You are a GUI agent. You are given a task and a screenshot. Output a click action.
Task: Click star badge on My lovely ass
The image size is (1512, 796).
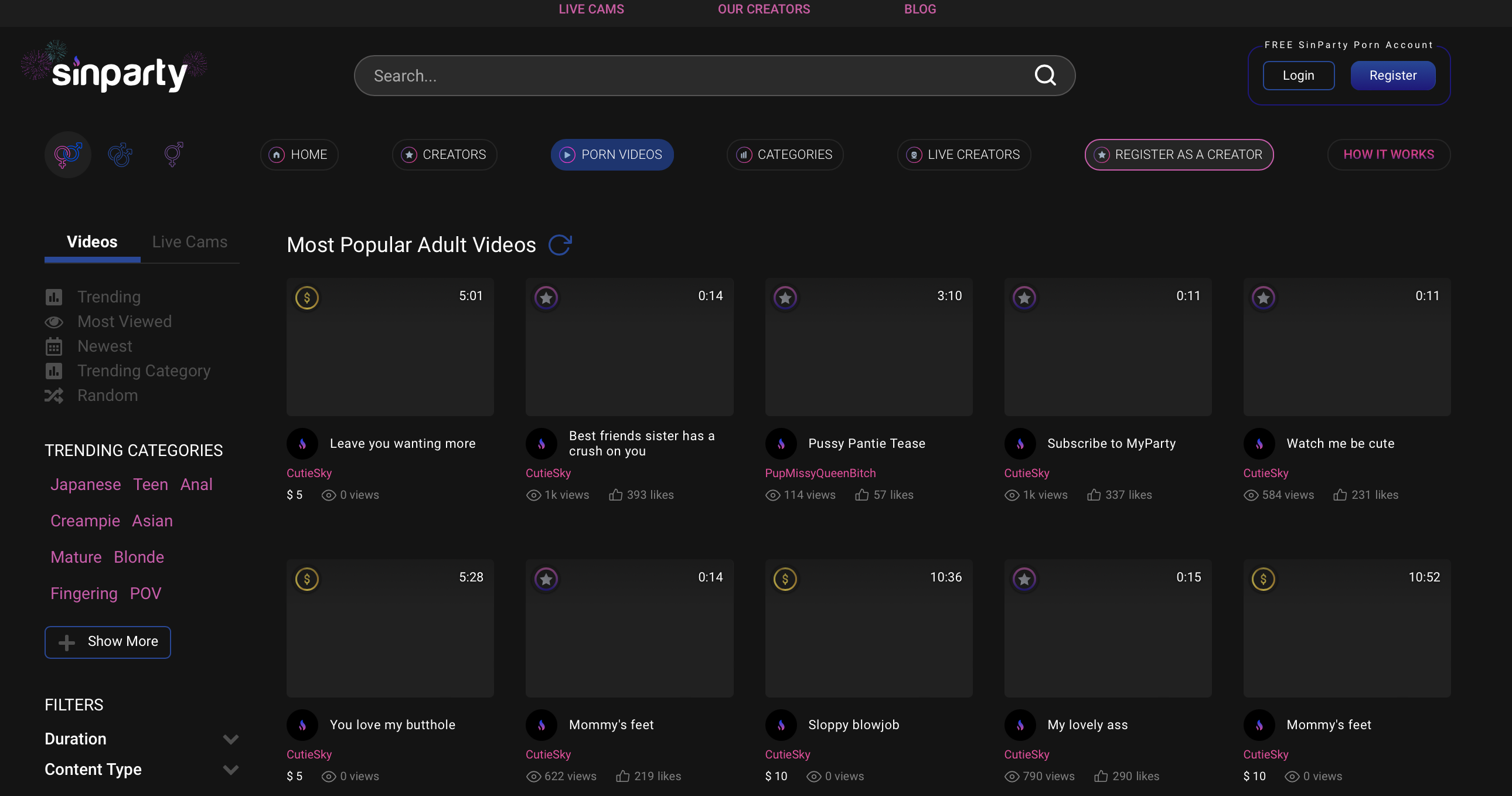coord(1024,579)
